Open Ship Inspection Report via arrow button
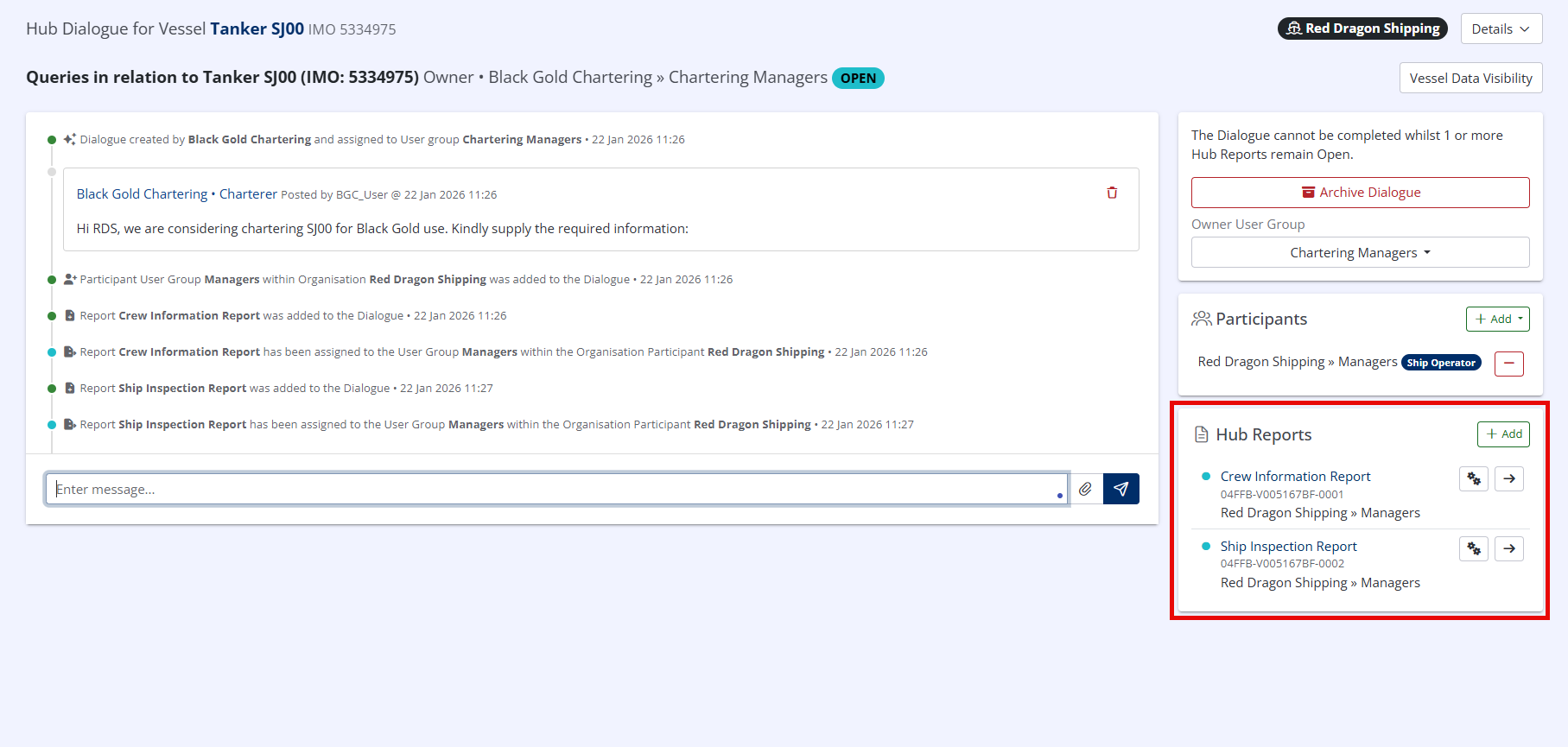This screenshot has height=747, width=1568. (1508, 548)
